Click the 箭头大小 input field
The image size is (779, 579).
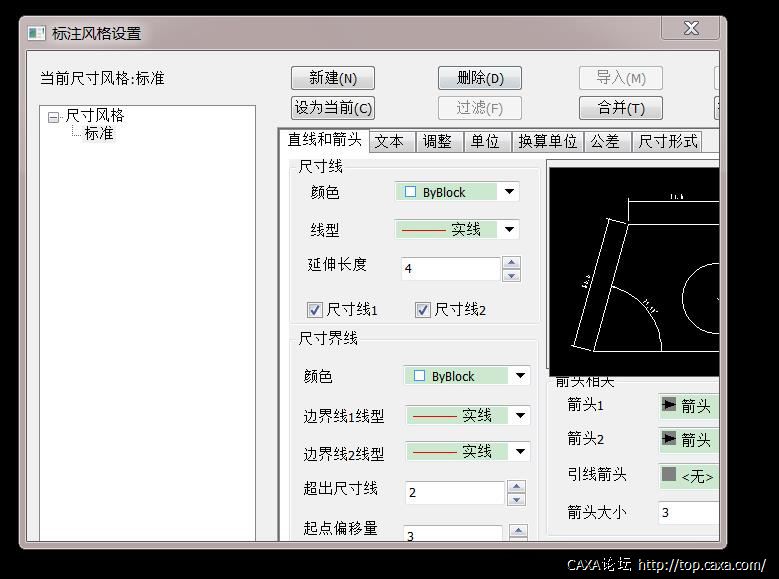pos(689,512)
